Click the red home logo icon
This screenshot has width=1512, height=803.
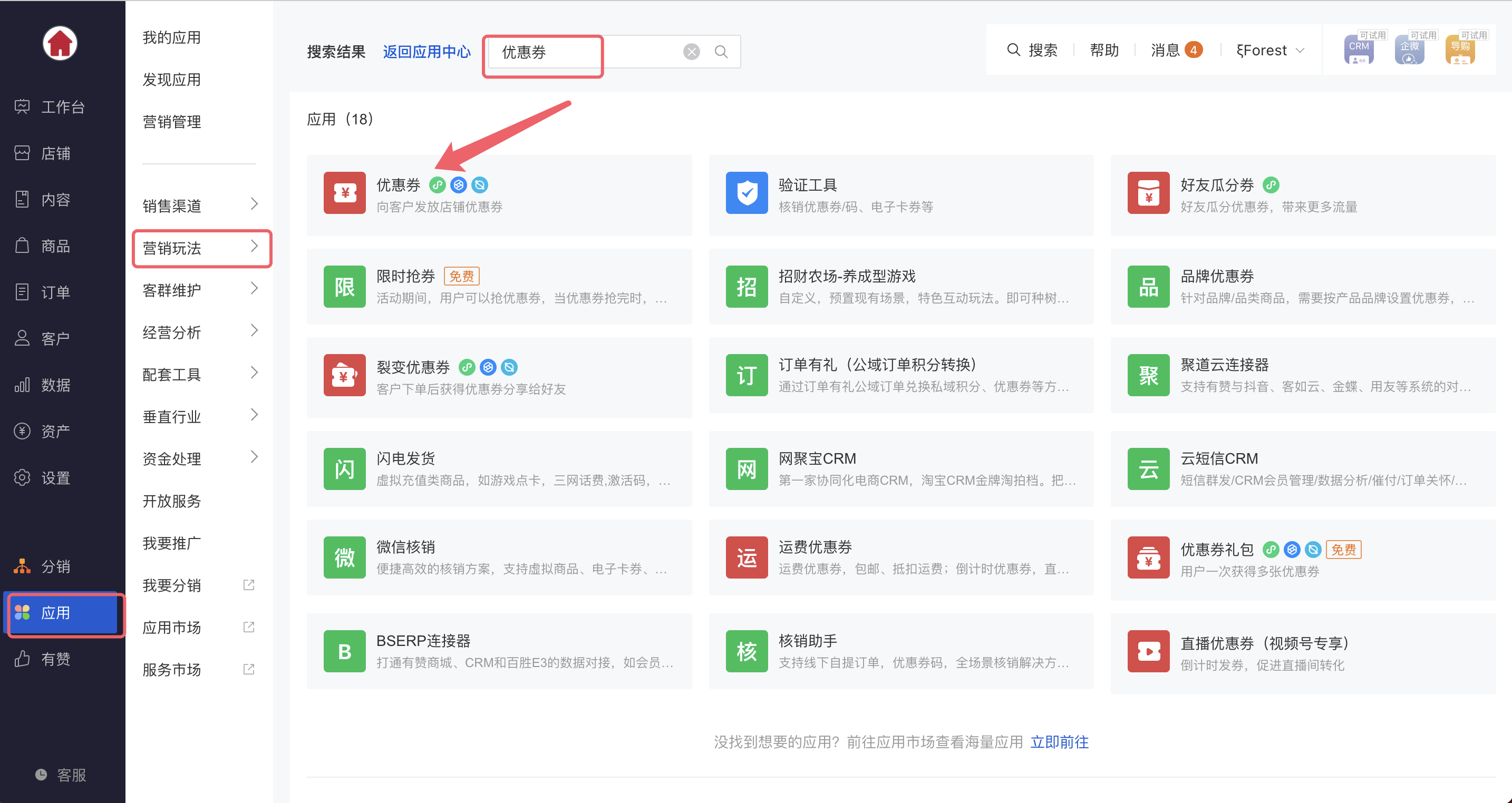(x=60, y=43)
